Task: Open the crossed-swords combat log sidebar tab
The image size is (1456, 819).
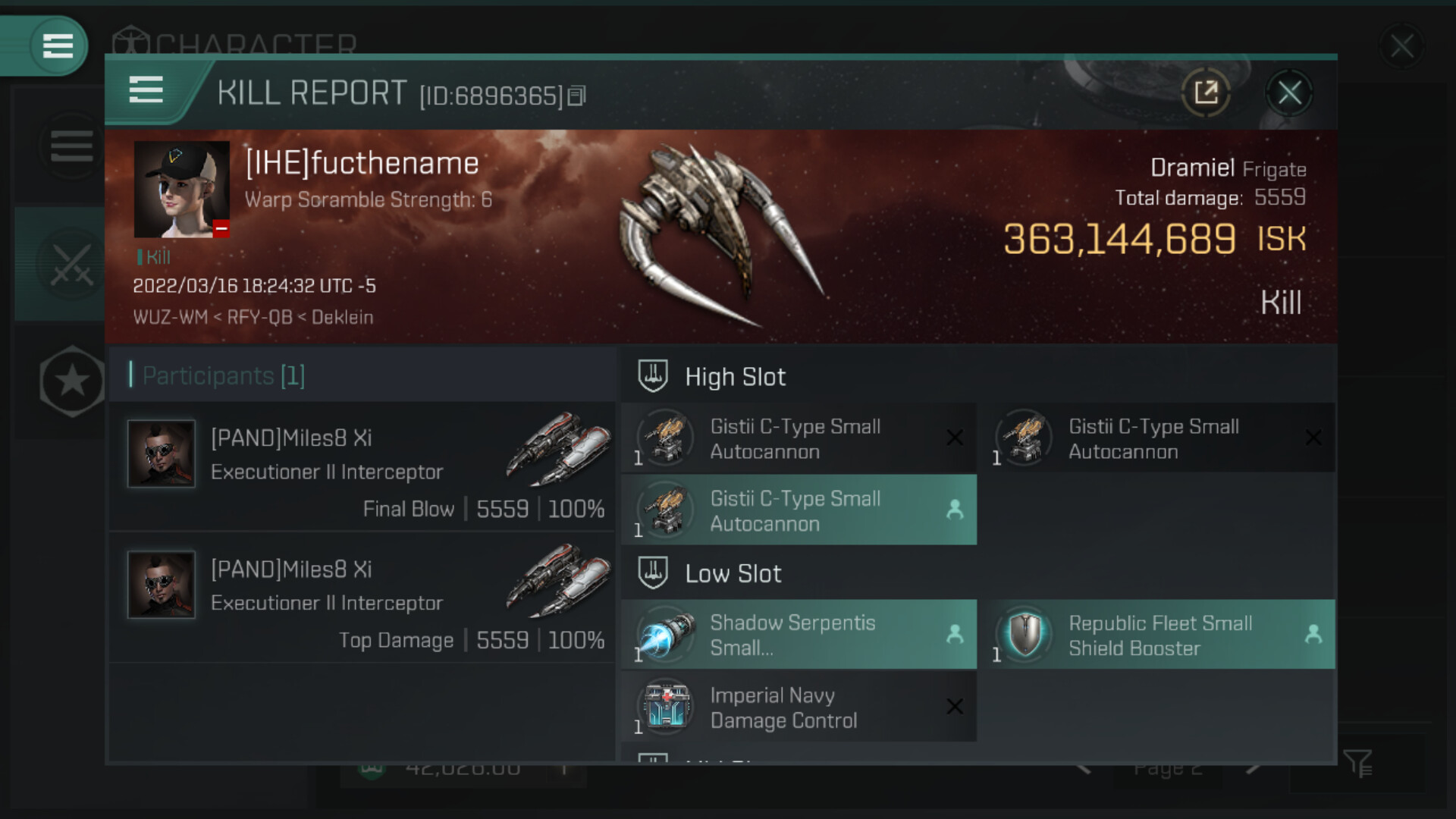Action: coord(71,265)
